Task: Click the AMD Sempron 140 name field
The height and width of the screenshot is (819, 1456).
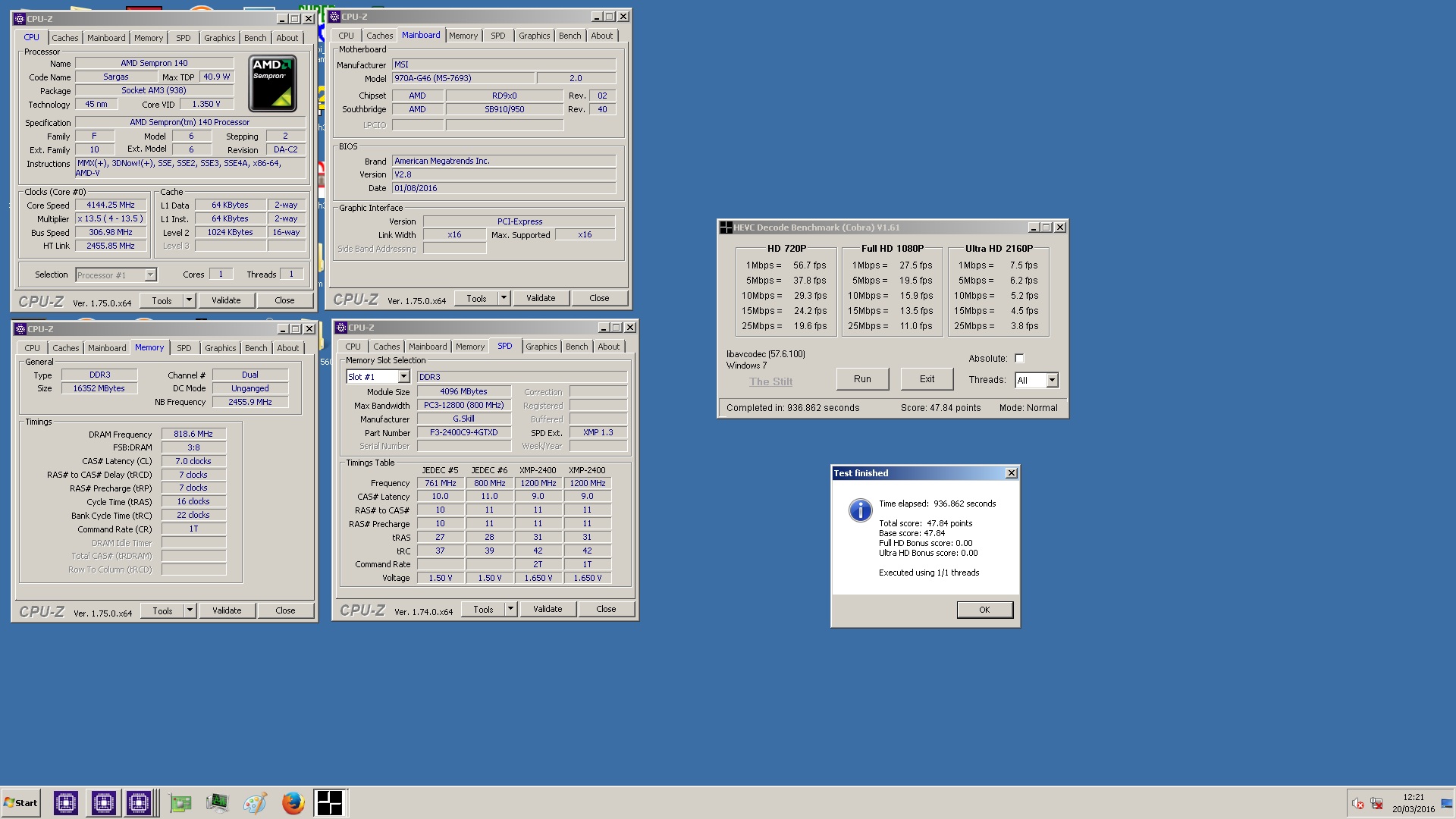Action: point(155,63)
